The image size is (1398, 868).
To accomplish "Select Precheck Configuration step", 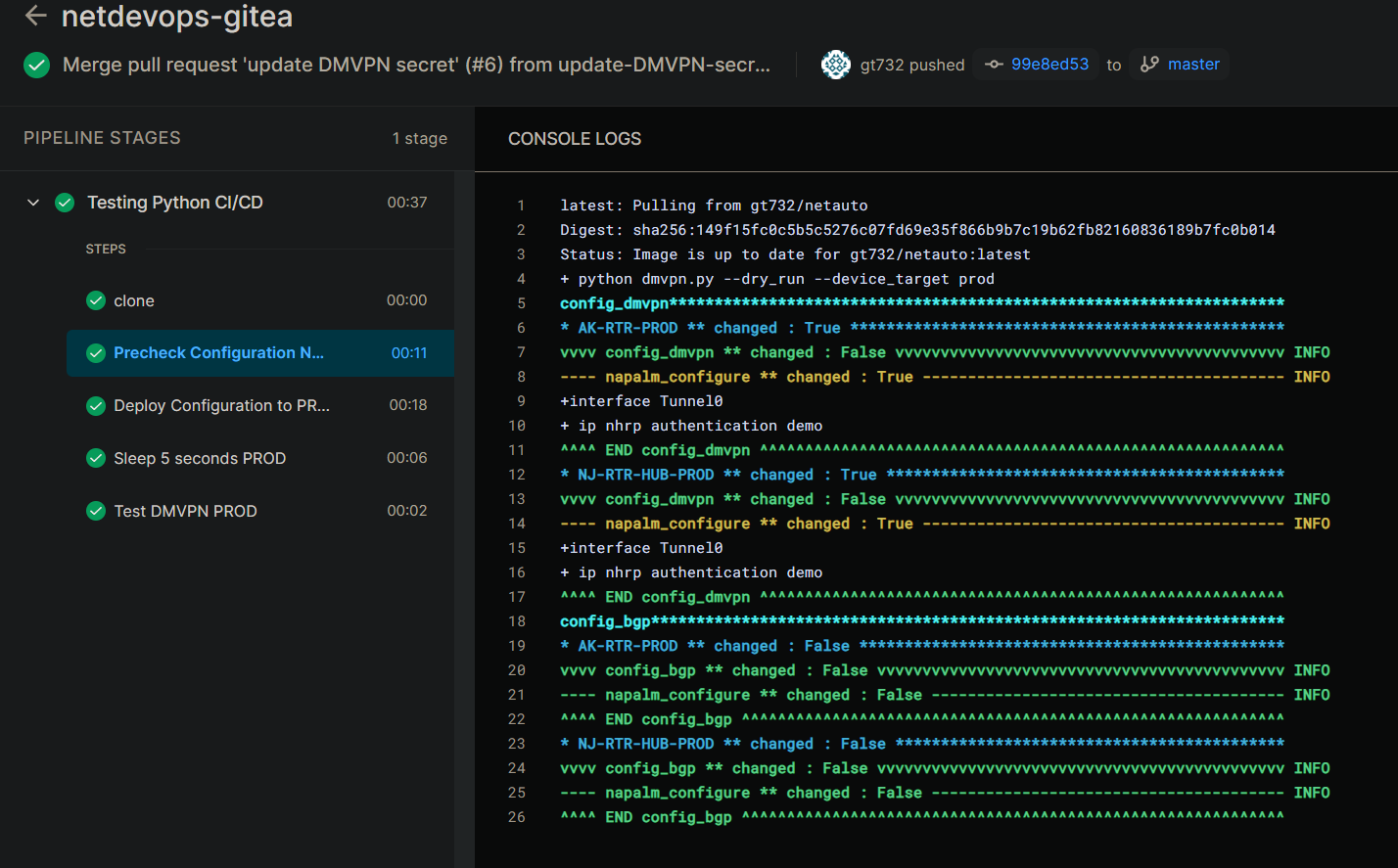I will tap(218, 353).
